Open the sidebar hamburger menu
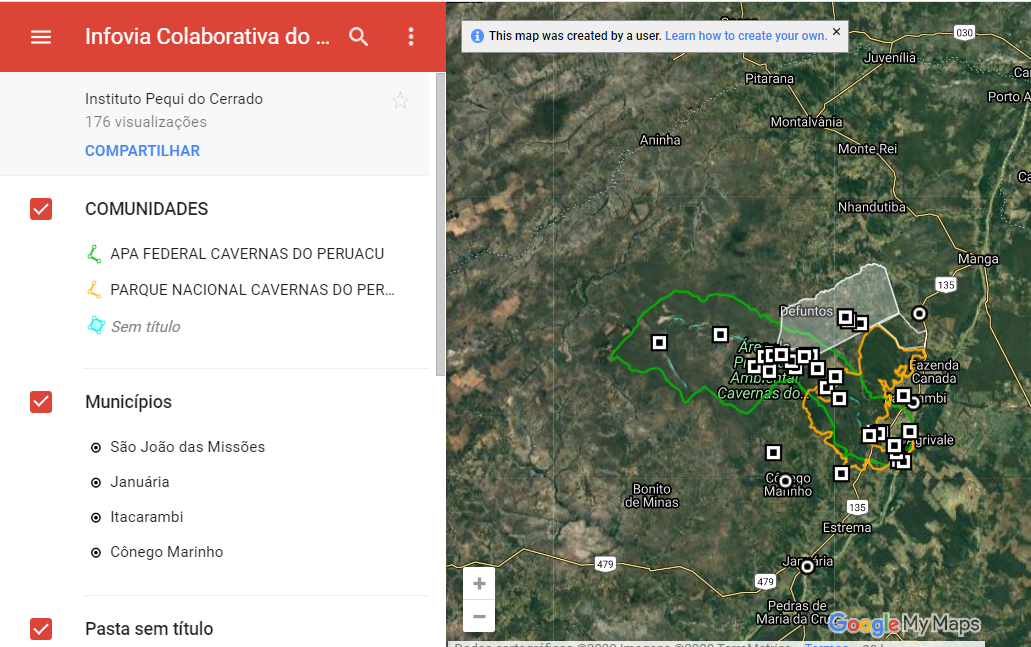Viewport: 1031px width, 647px height. click(x=40, y=37)
